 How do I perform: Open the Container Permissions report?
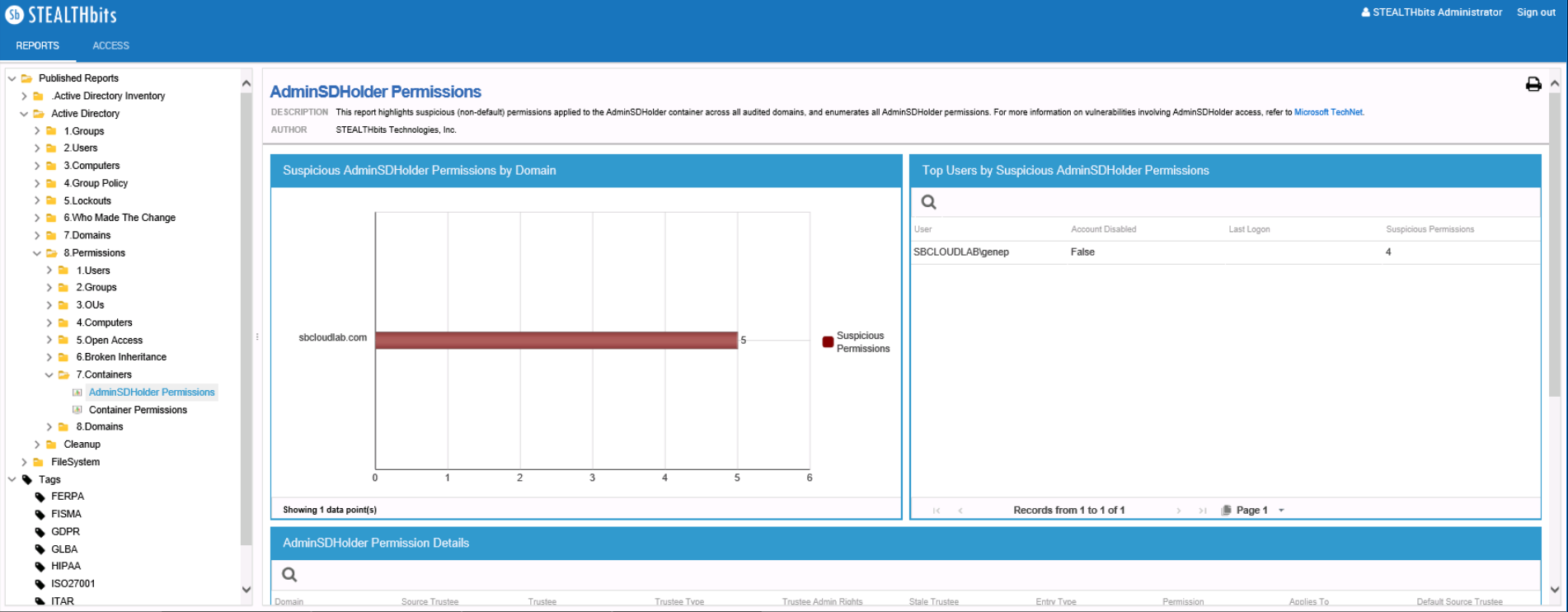[x=138, y=410]
